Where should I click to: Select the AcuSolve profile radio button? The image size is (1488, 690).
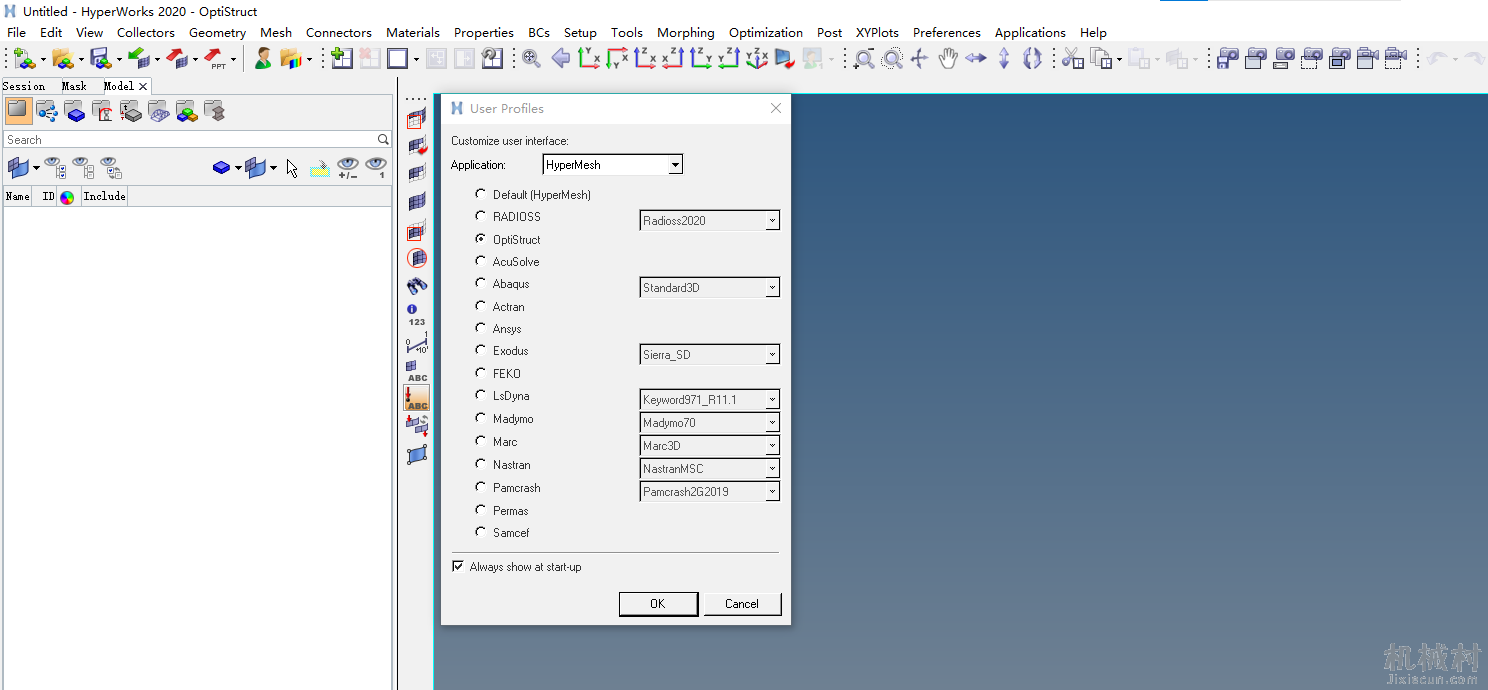coord(481,261)
